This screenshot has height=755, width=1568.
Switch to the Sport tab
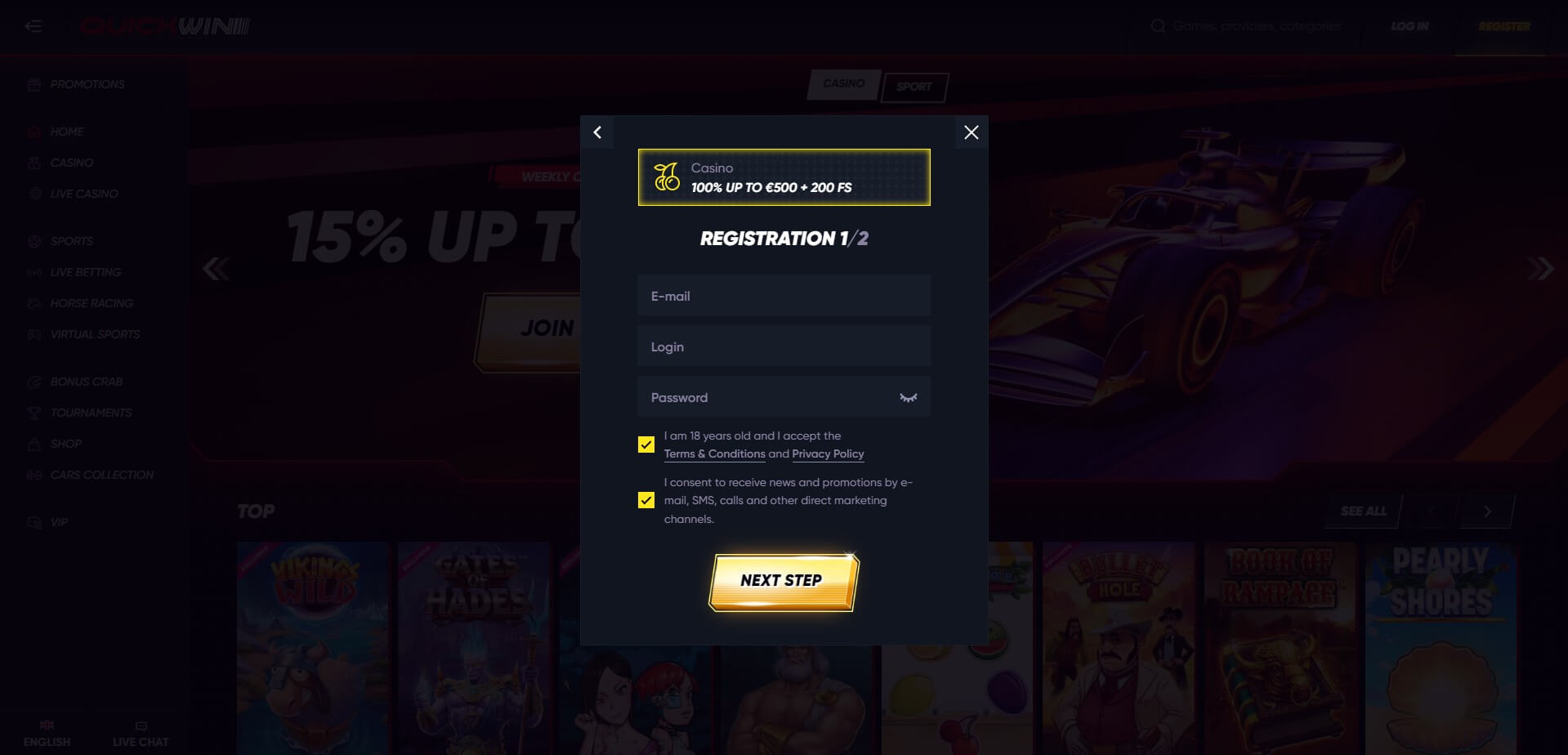coord(914,87)
